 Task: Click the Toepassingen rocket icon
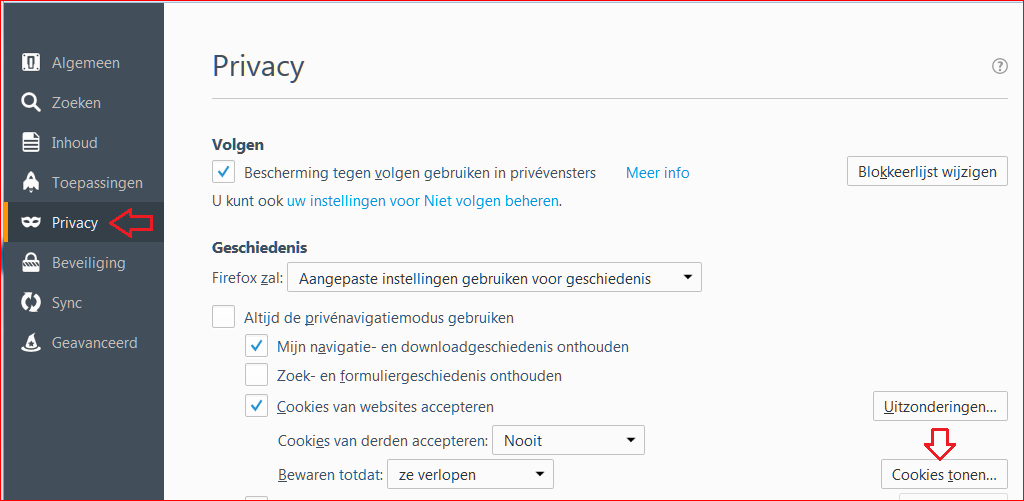coord(31,183)
